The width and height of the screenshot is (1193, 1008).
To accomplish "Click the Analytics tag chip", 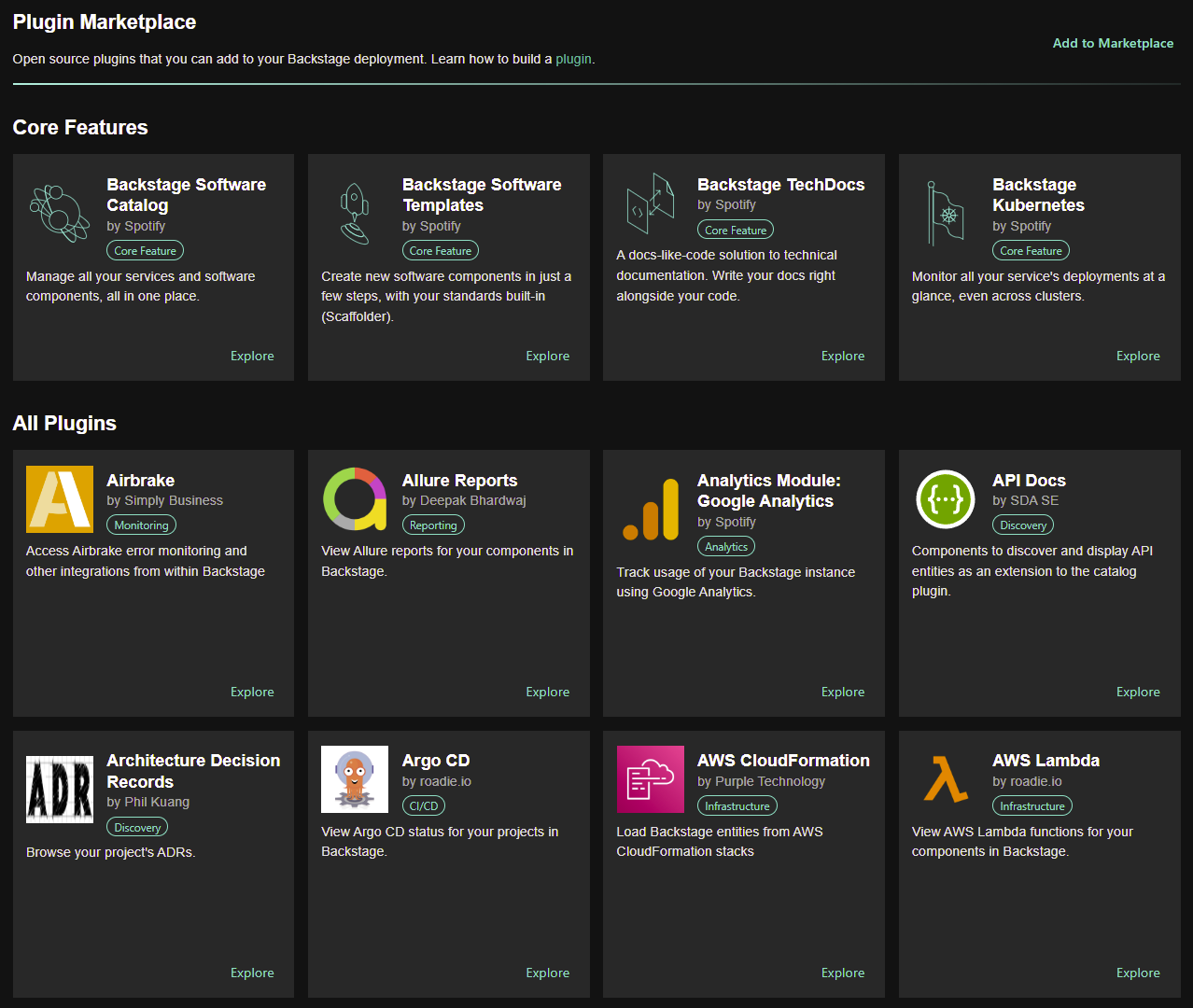I will click(x=726, y=547).
